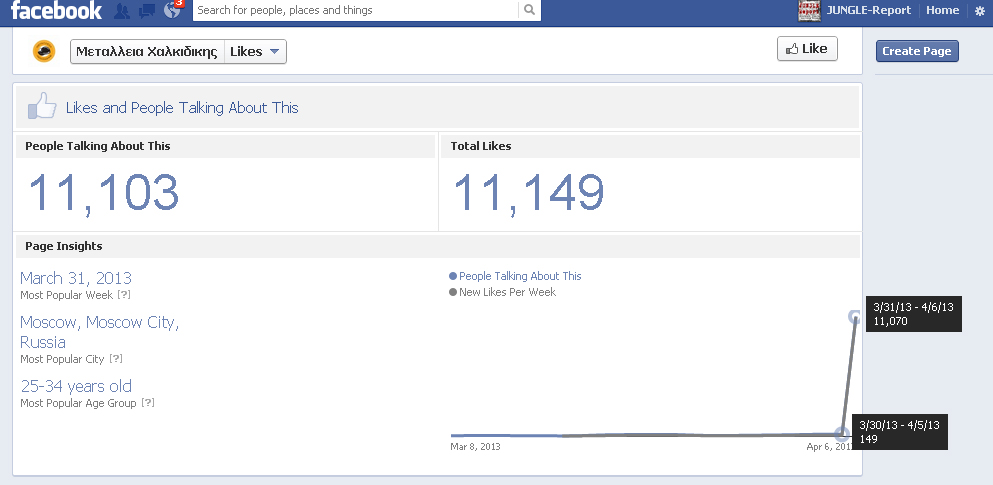Open the messages icon

click(x=147, y=10)
